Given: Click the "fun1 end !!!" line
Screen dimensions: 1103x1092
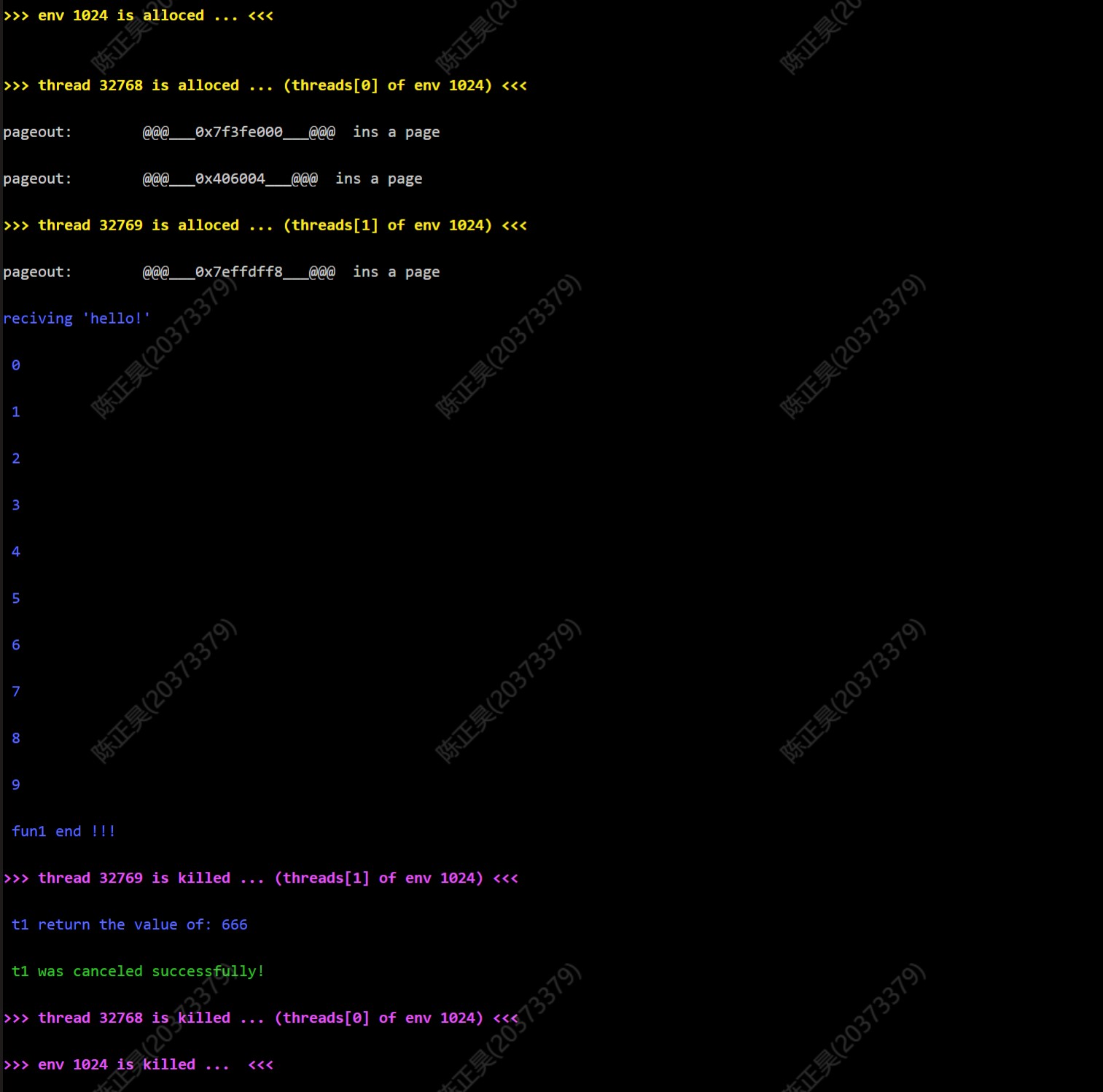Looking at the screenshot, I should click(63, 832).
